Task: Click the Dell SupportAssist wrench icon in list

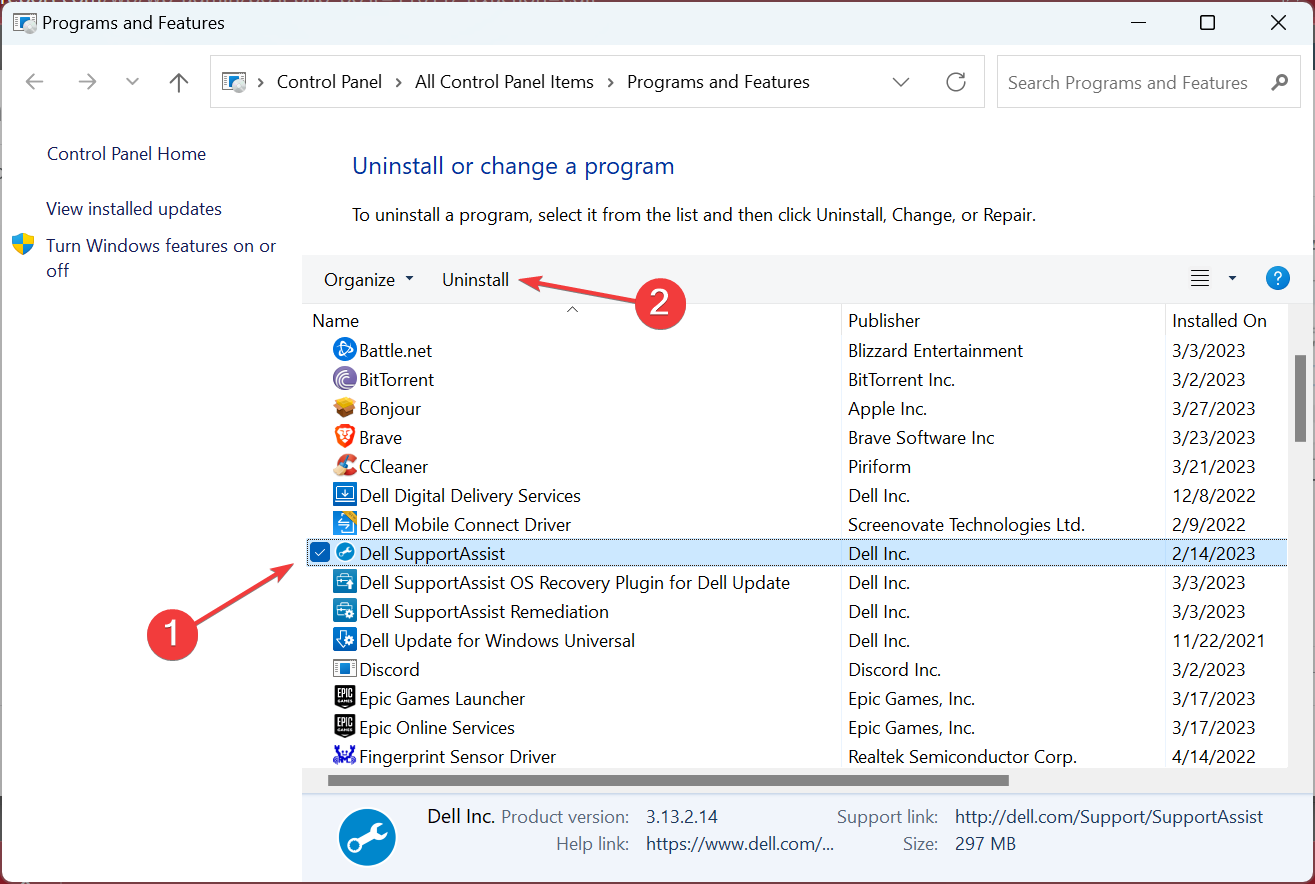Action: (x=344, y=553)
